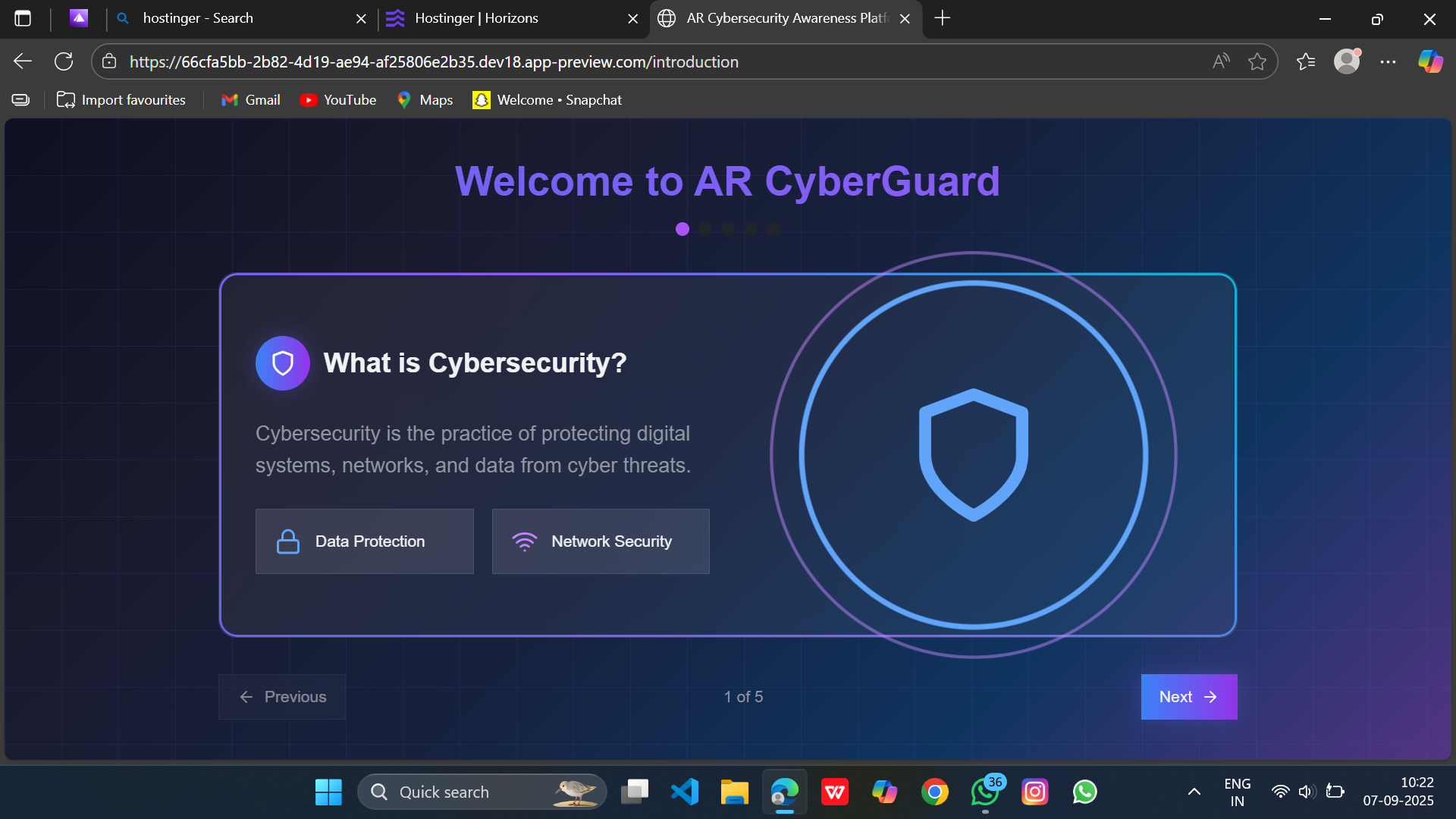This screenshot has height=819, width=1456.
Task: Open the favourites list menu
Action: click(1305, 61)
